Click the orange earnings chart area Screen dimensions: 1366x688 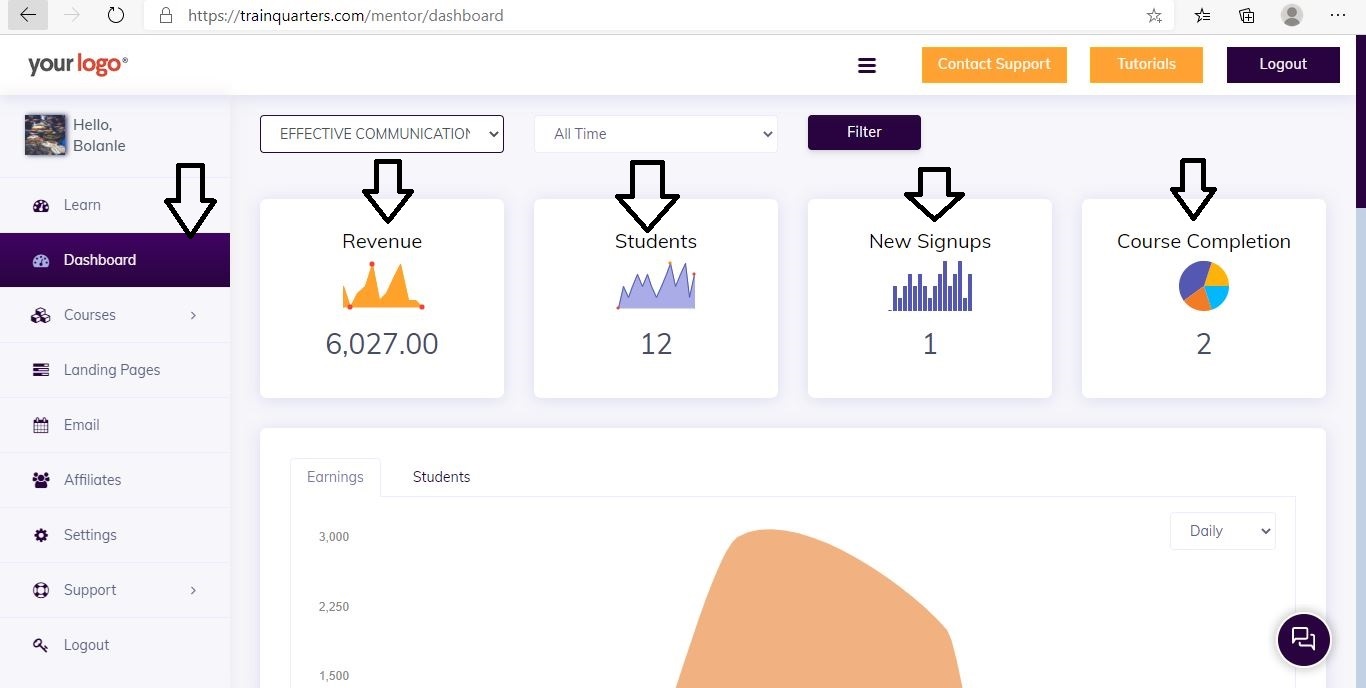point(820,610)
